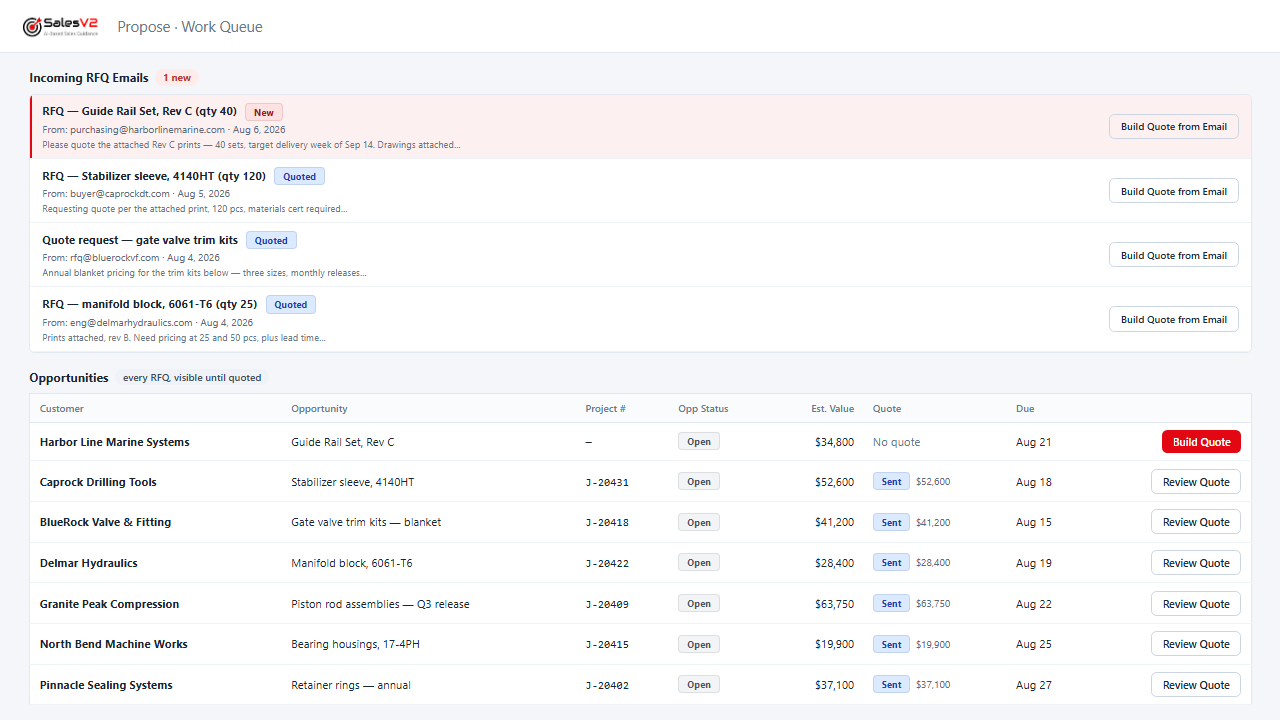Click the New badge on Guide Rail email
This screenshot has height=720, width=1280.
pos(264,112)
